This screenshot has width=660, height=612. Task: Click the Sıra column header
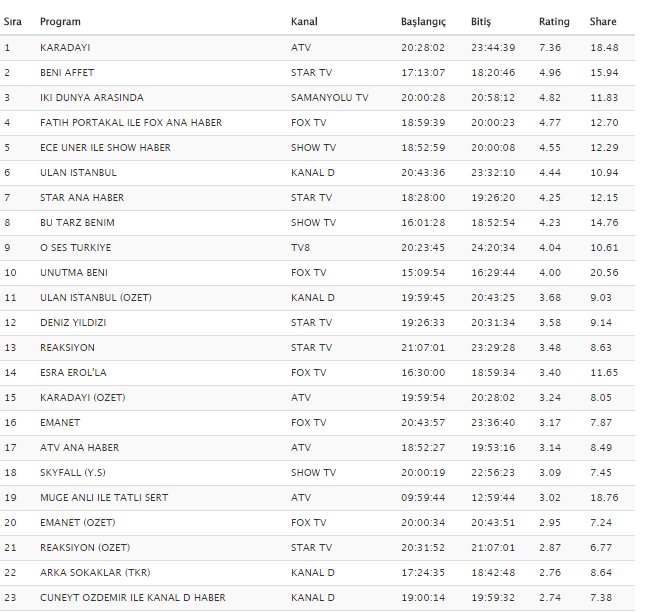pos(13,21)
